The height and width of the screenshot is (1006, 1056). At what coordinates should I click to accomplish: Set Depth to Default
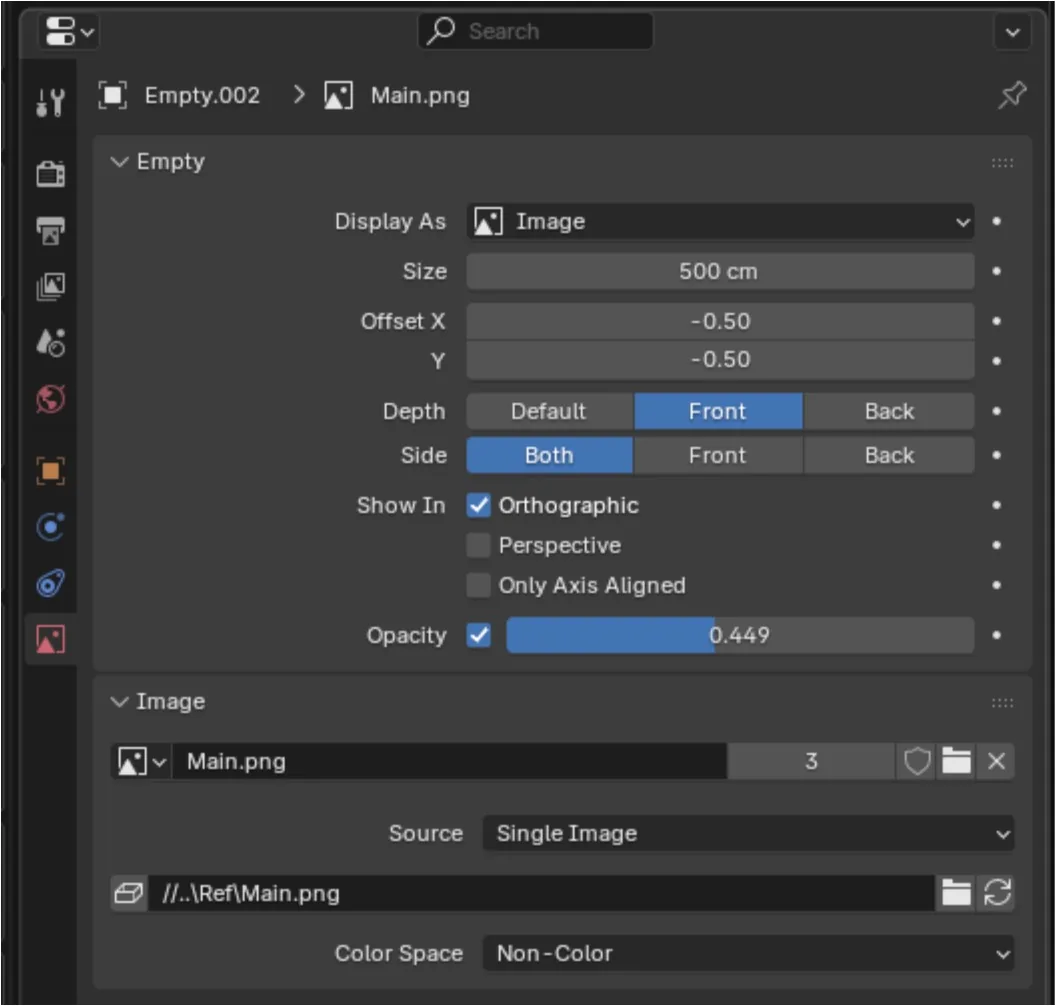pos(550,411)
